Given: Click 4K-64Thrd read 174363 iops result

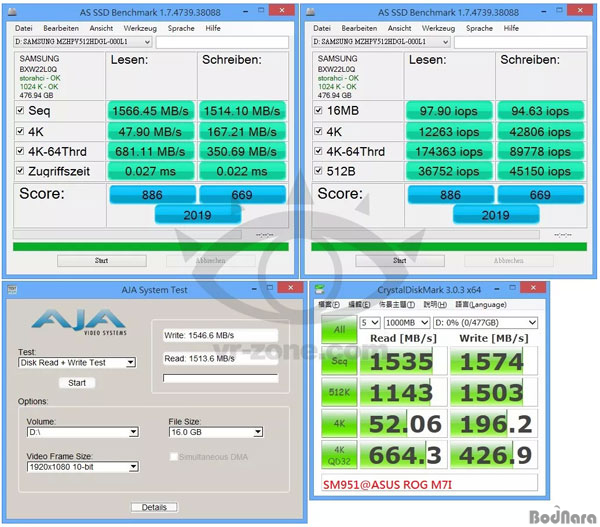Looking at the screenshot, I should 449,152.
